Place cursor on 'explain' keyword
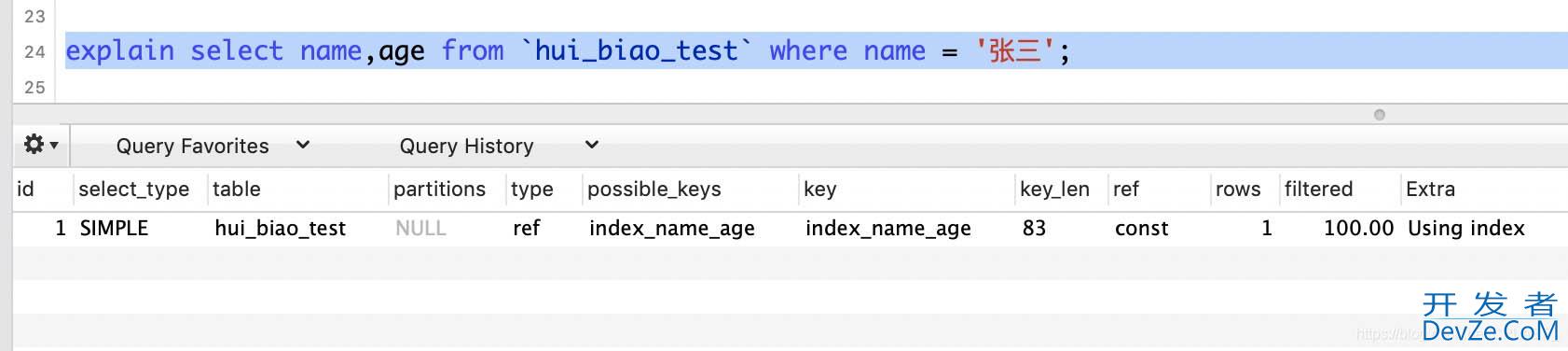 coord(120,50)
